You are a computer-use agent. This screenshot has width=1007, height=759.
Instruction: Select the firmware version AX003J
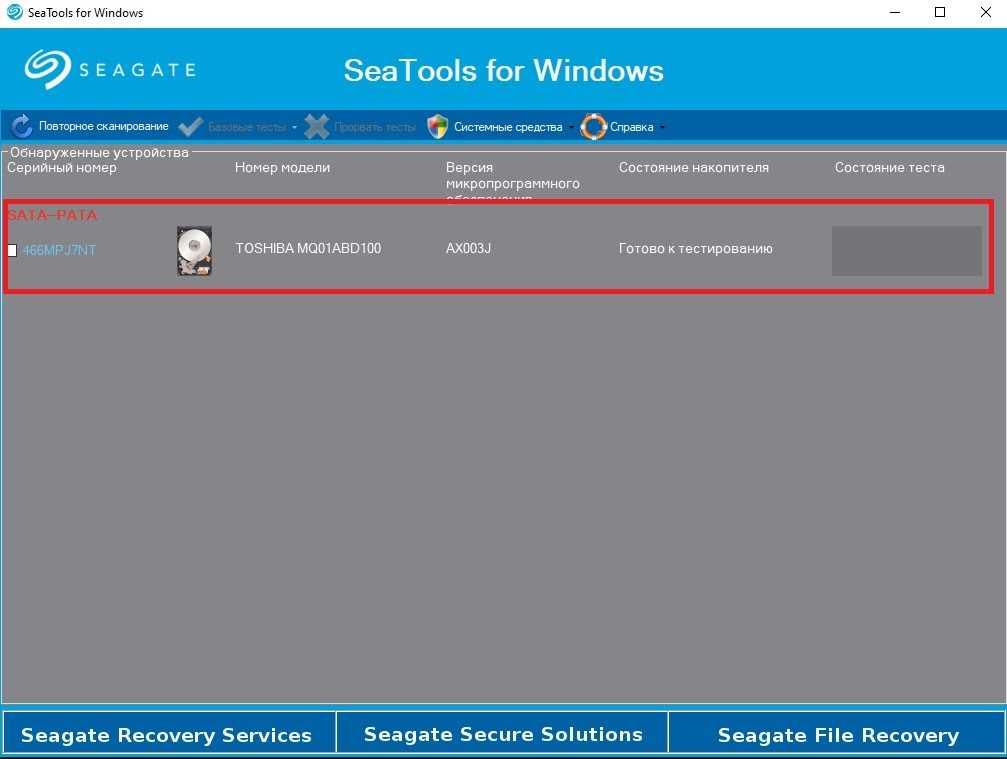(x=468, y=249)
